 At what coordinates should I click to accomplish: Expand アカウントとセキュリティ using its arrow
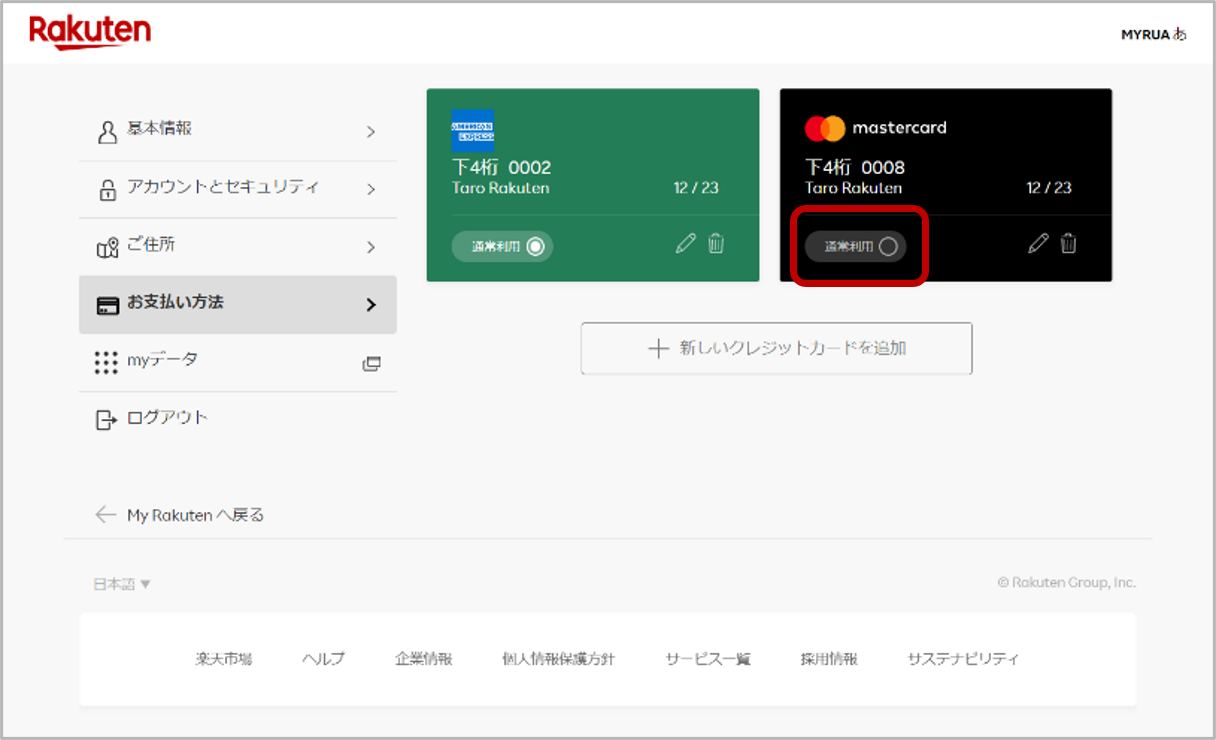[x=371, y=188]
